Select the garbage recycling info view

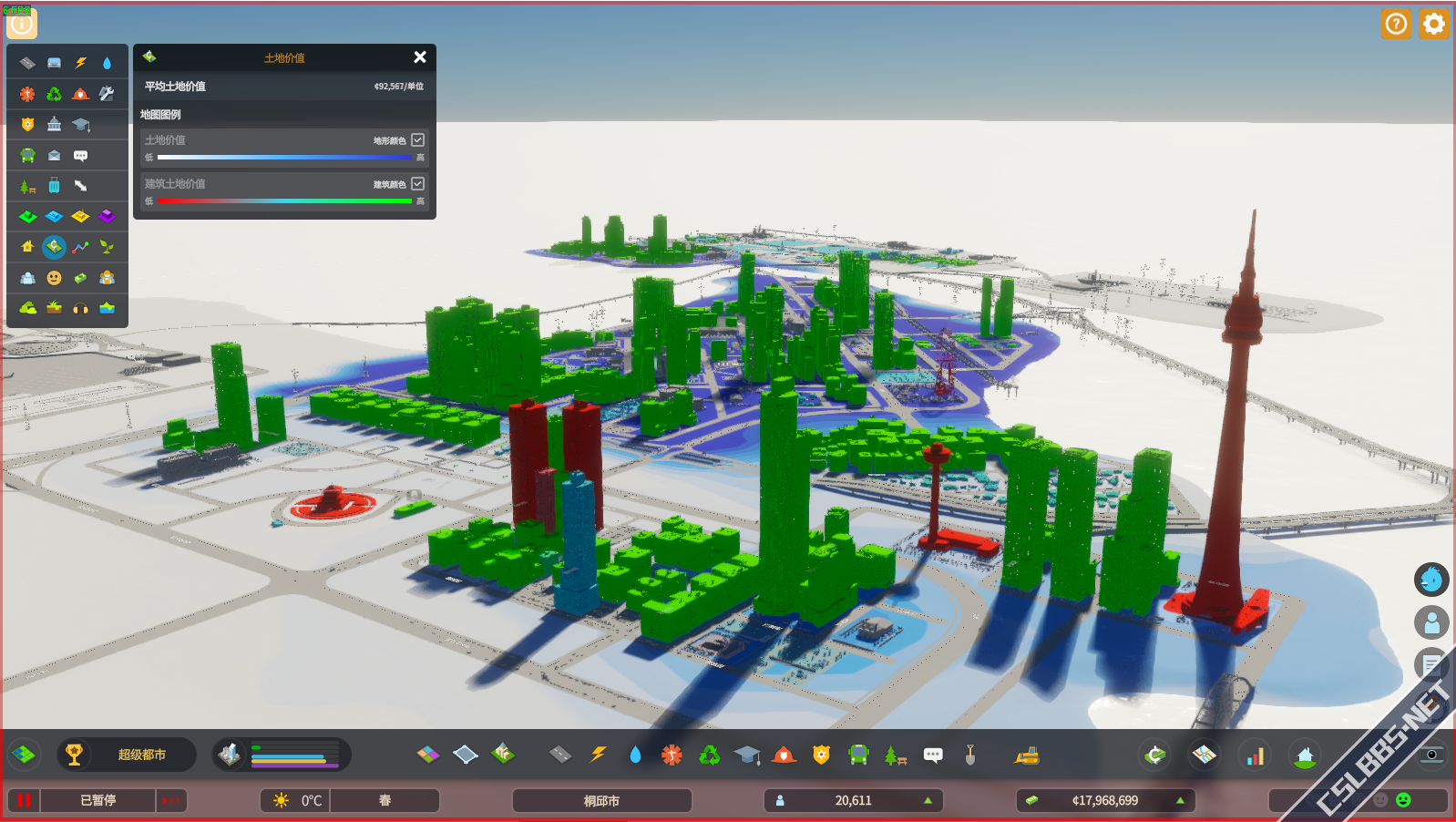pyautogui.click(x=54, y=94)
